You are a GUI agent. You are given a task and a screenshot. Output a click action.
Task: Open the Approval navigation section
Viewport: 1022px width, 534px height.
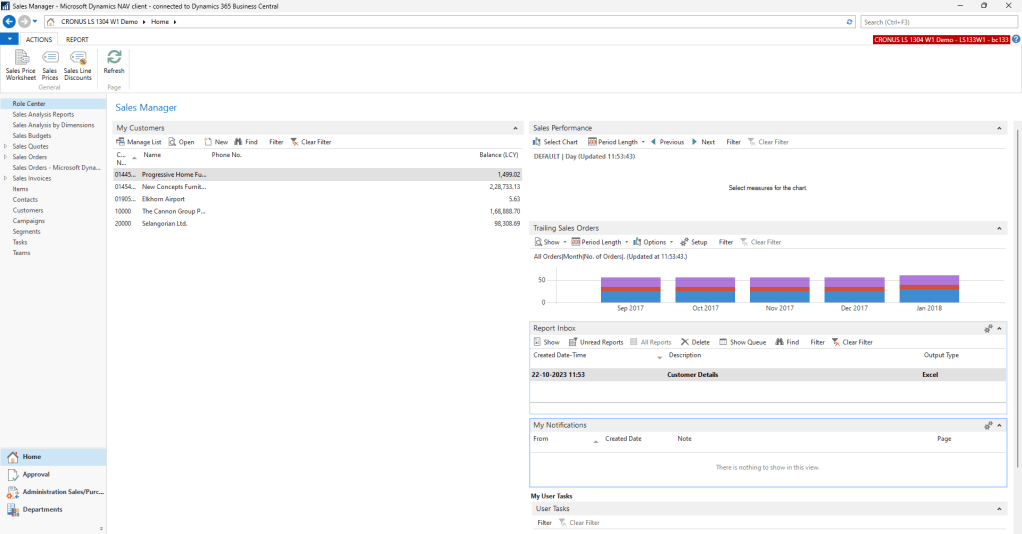[x=36, y=474]
